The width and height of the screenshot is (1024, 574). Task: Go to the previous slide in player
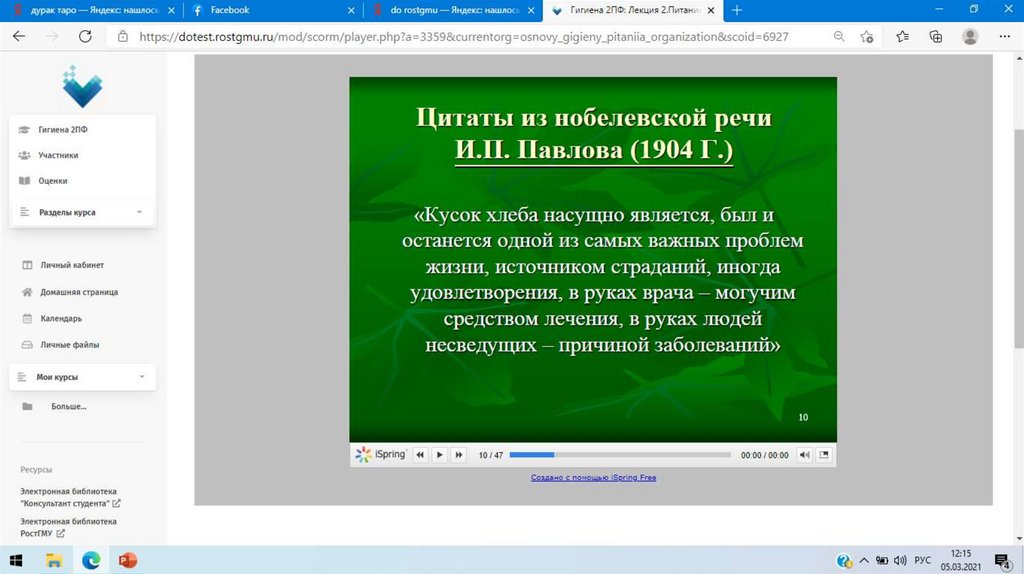pyautogui.click(x=420, y=455)
